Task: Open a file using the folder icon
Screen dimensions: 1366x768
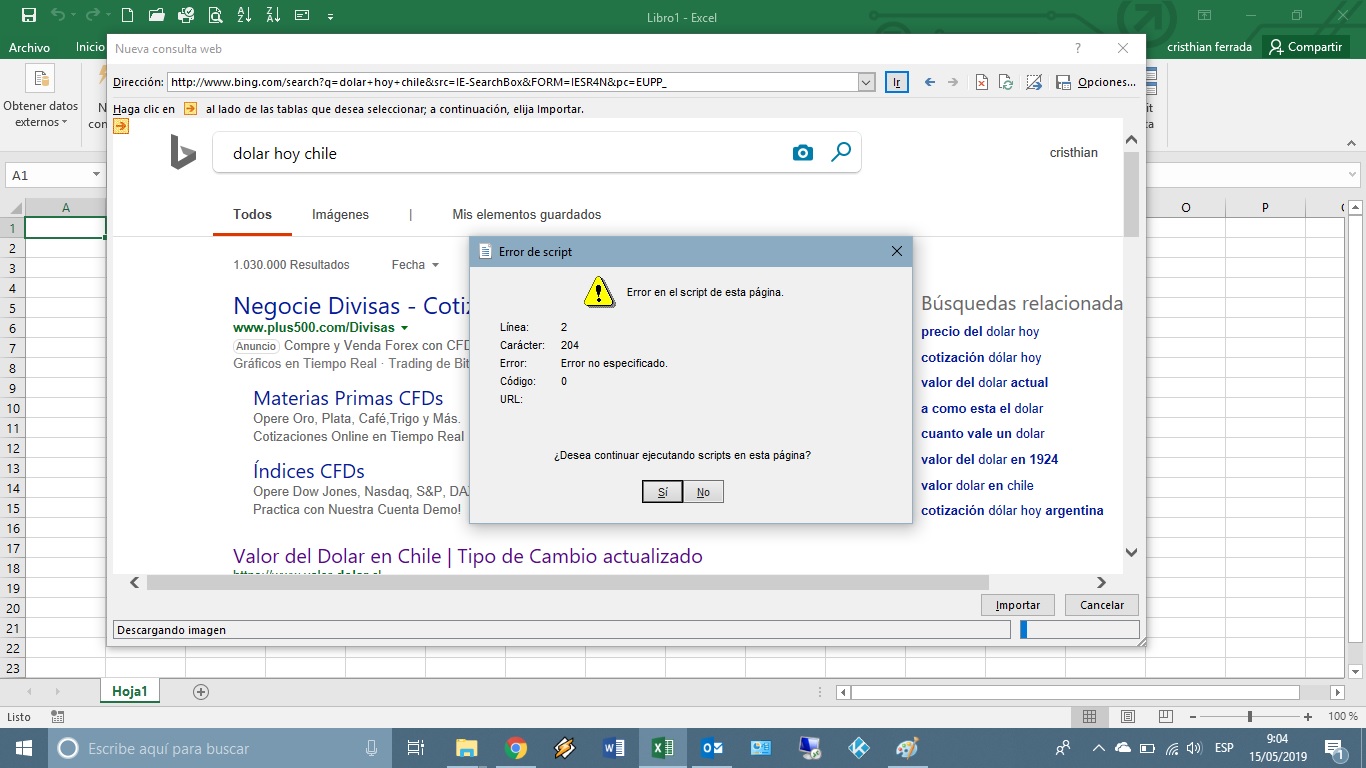Action: click(x=156, y=16)
